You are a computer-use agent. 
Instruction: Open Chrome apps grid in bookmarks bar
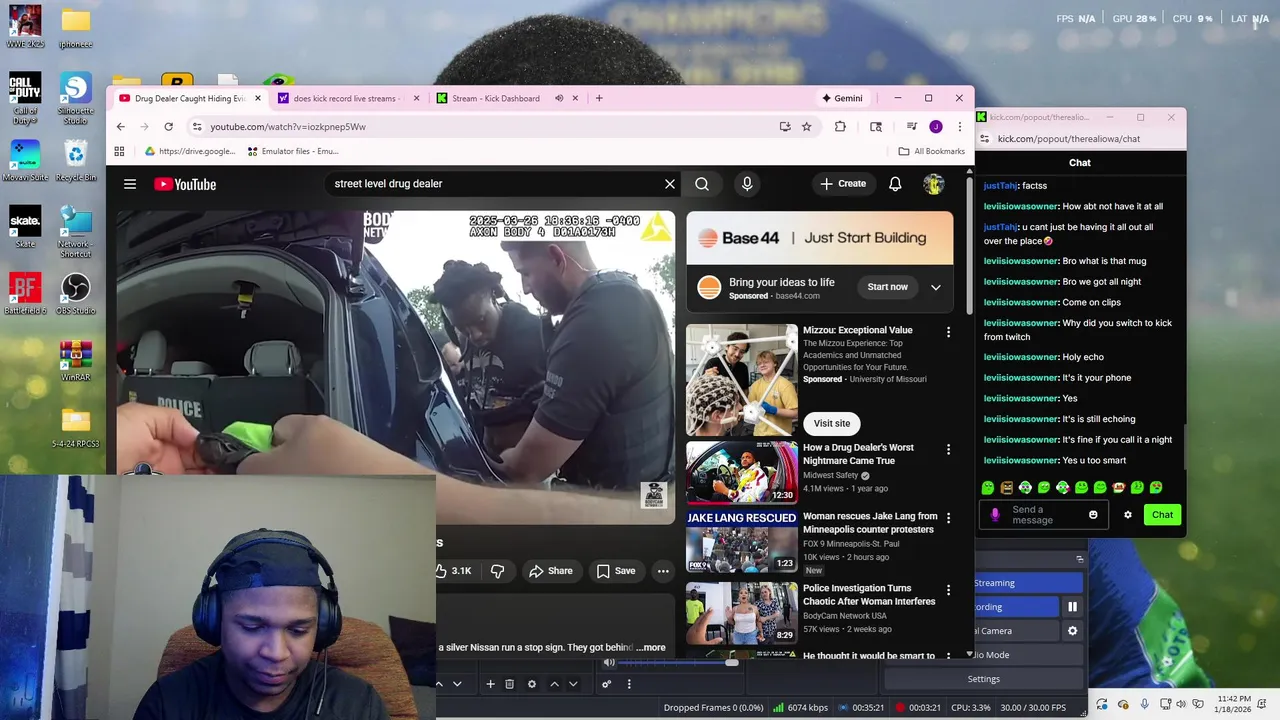point(119,151)
